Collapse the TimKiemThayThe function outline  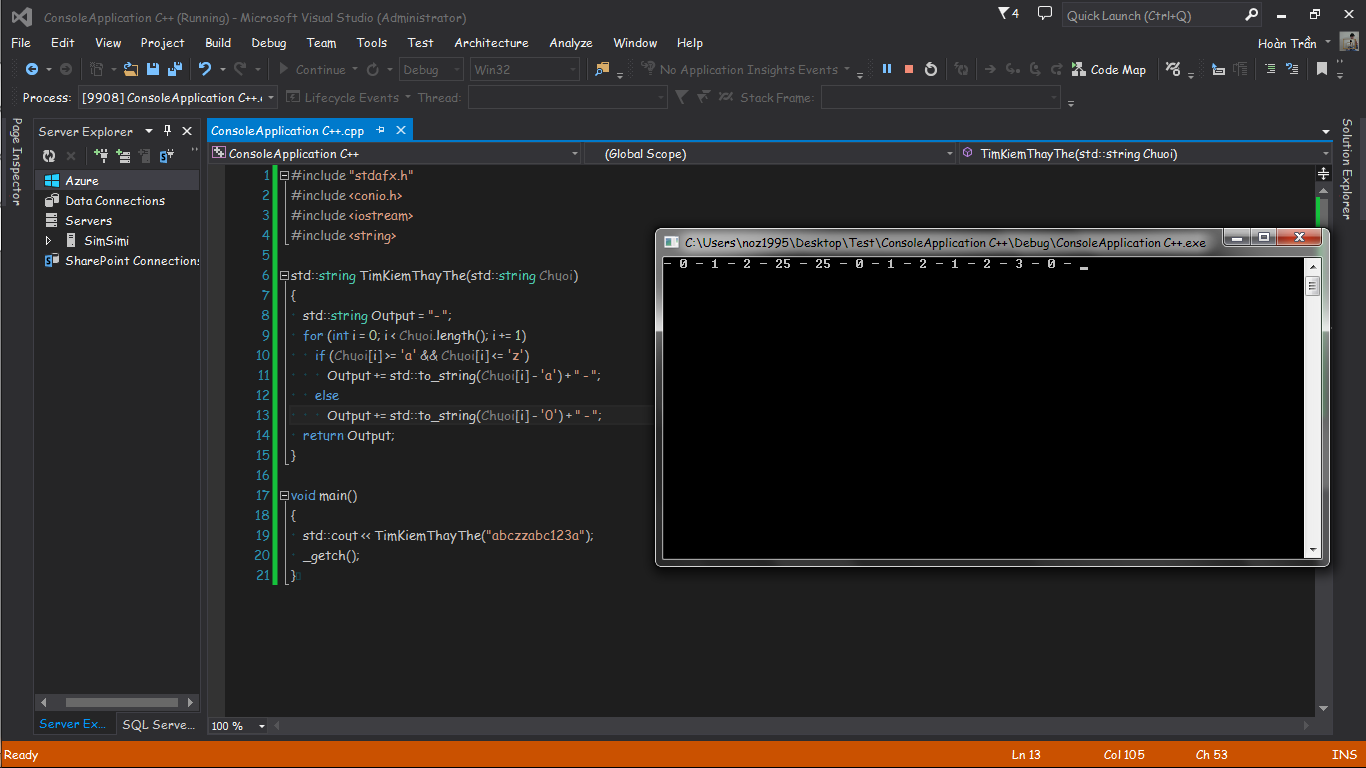click(285, 275)
